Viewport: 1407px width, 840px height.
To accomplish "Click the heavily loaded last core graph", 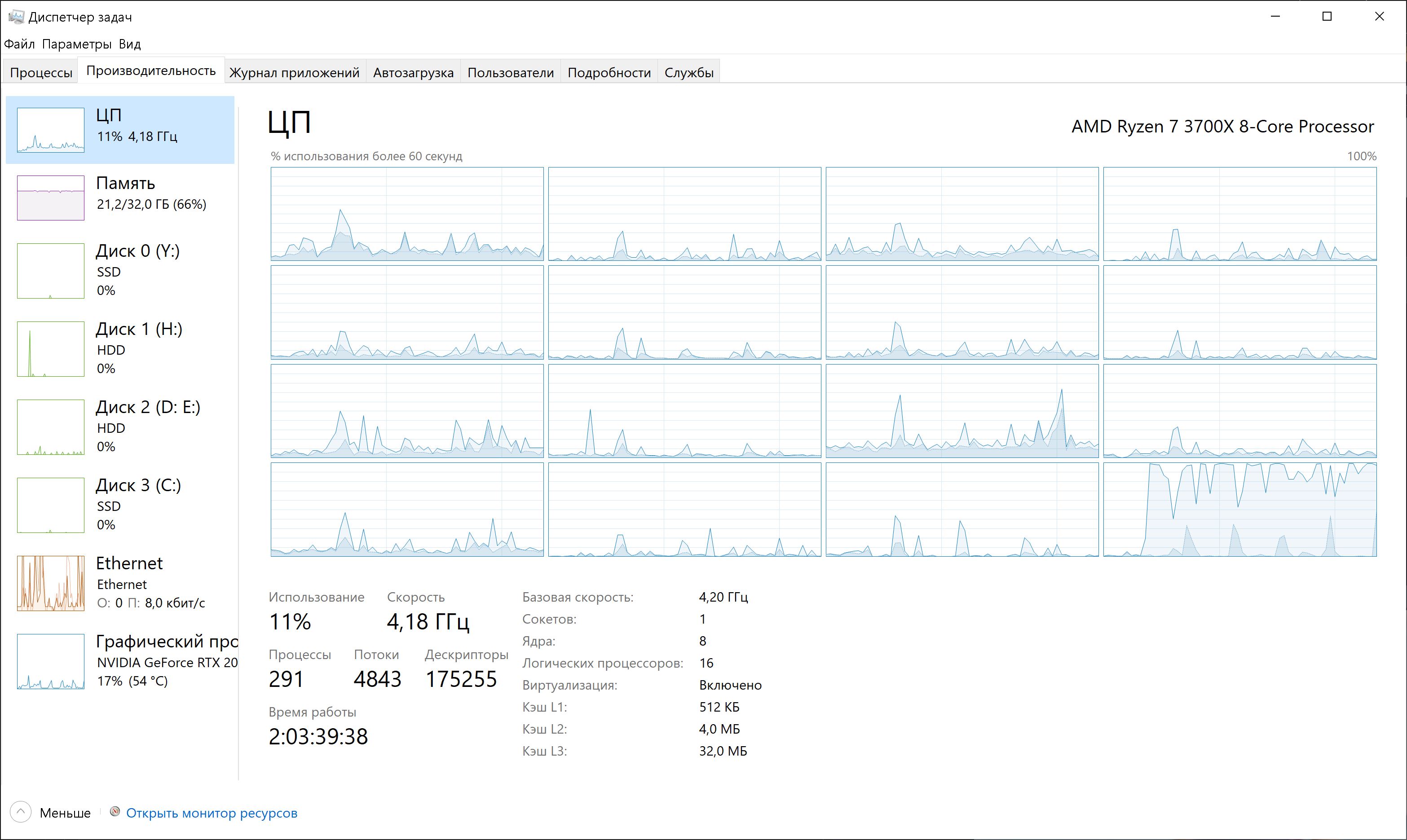I will (x=1239, y=510).
